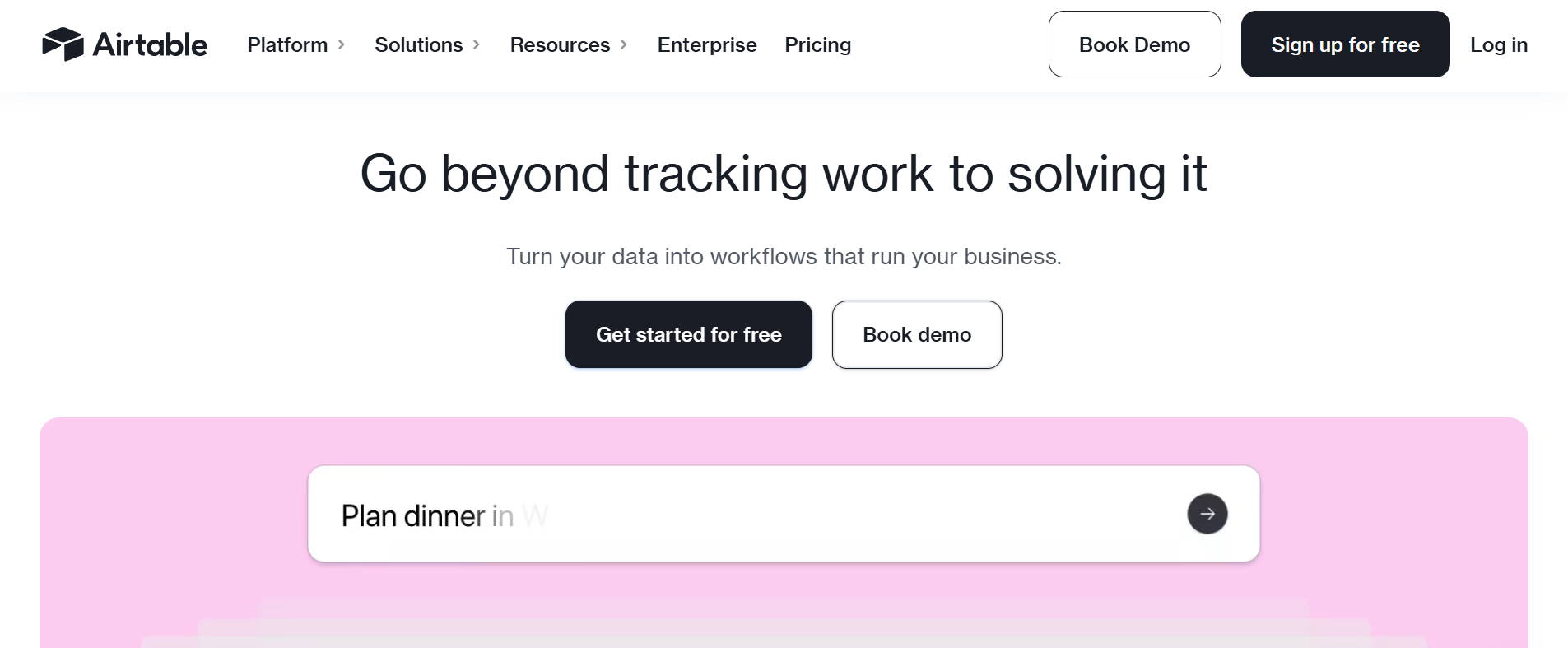Open the Platform navigation menu
This screenshot has height=648, width=1568.
tap(286, 45)
